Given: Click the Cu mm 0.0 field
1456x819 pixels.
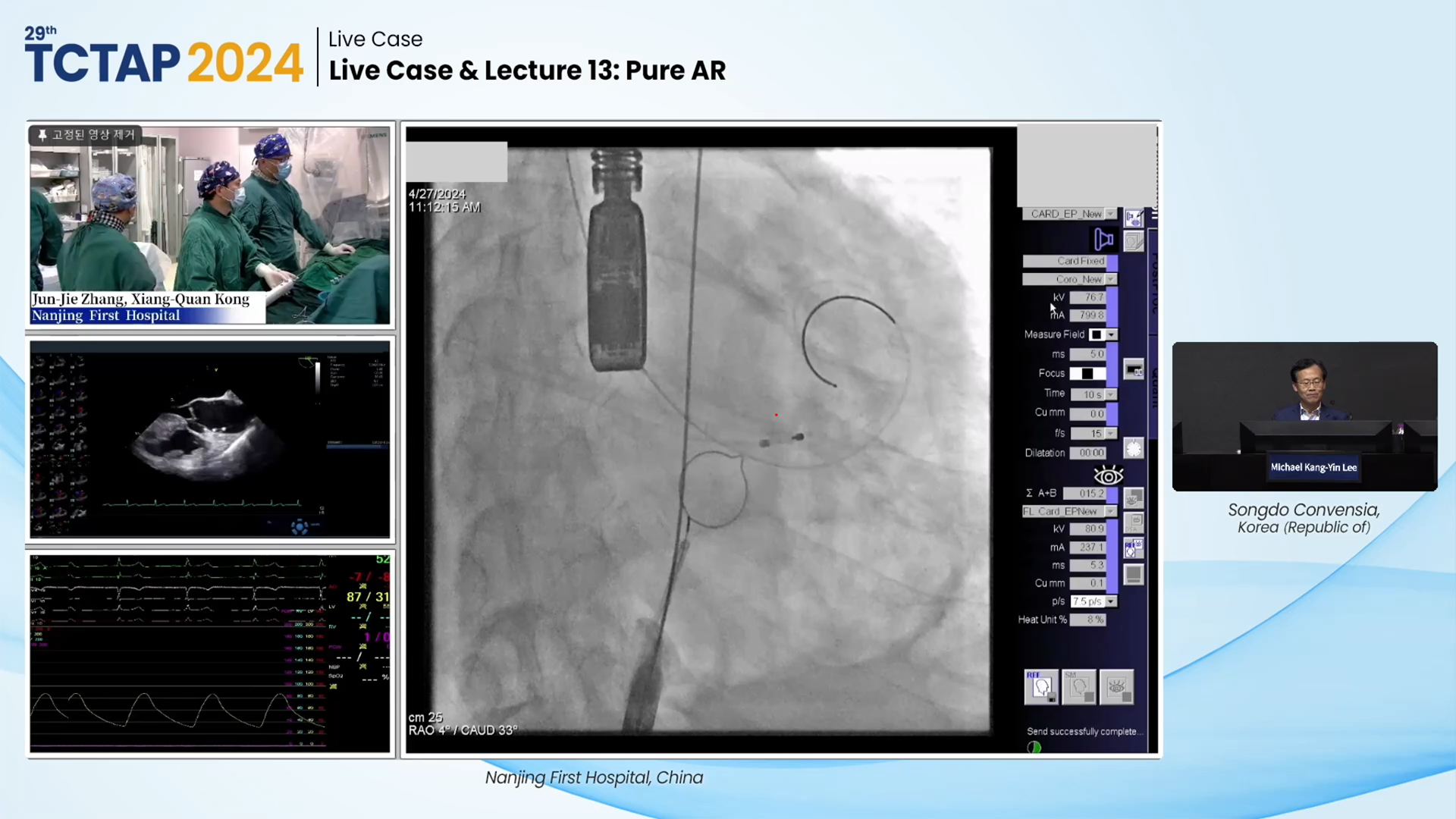Looking at the screenshot, I should click(1087, 413).
